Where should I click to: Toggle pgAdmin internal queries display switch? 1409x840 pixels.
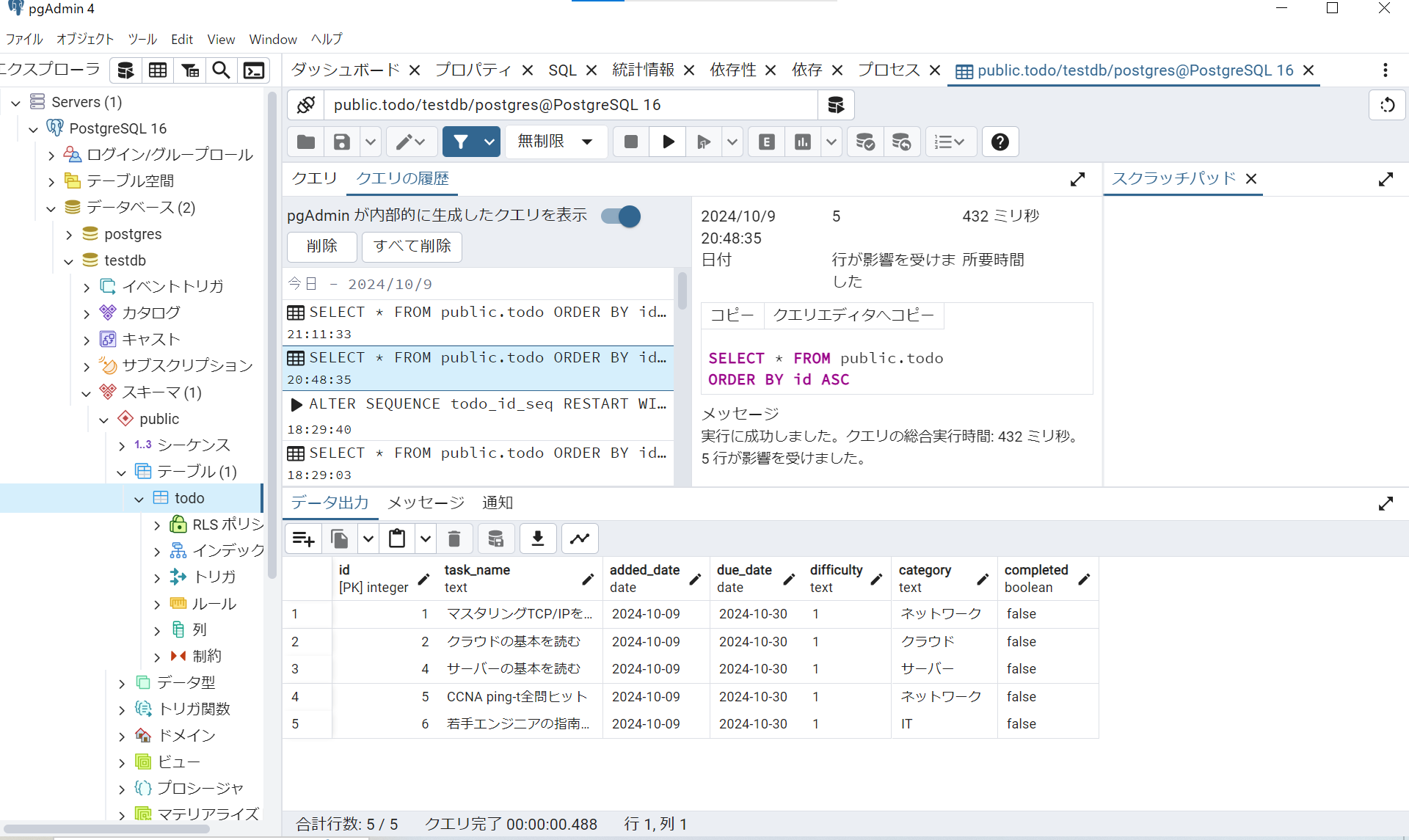pyautogui.click(x=621, y=216)
